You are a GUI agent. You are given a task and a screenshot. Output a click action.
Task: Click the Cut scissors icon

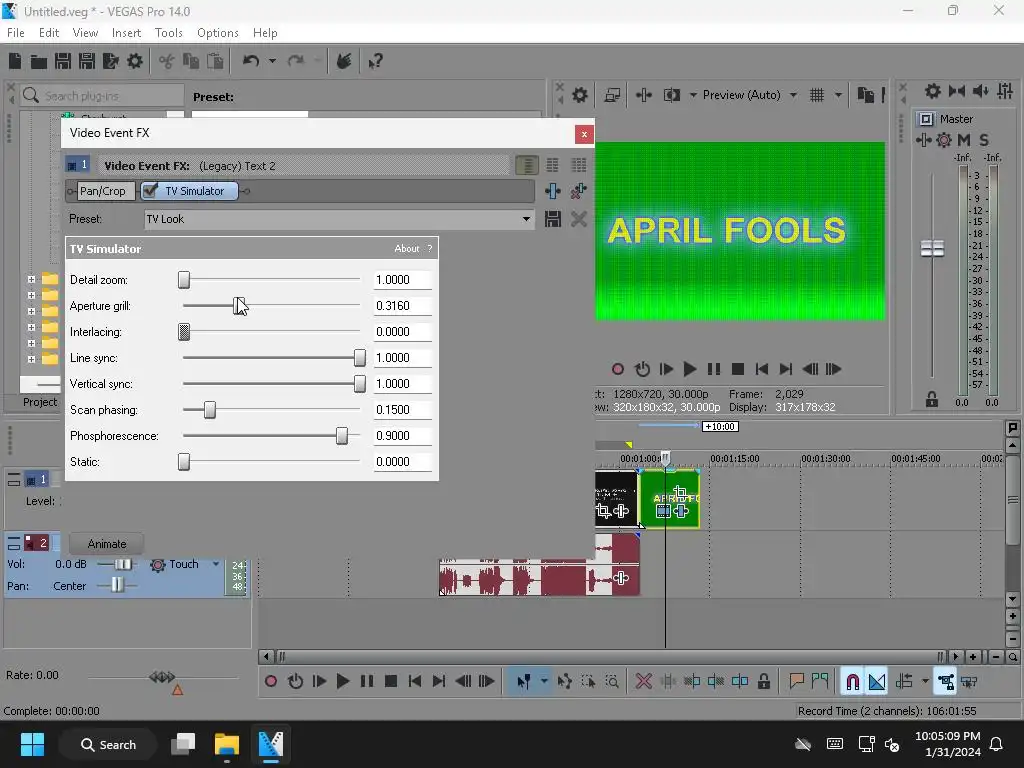[167, 61]
